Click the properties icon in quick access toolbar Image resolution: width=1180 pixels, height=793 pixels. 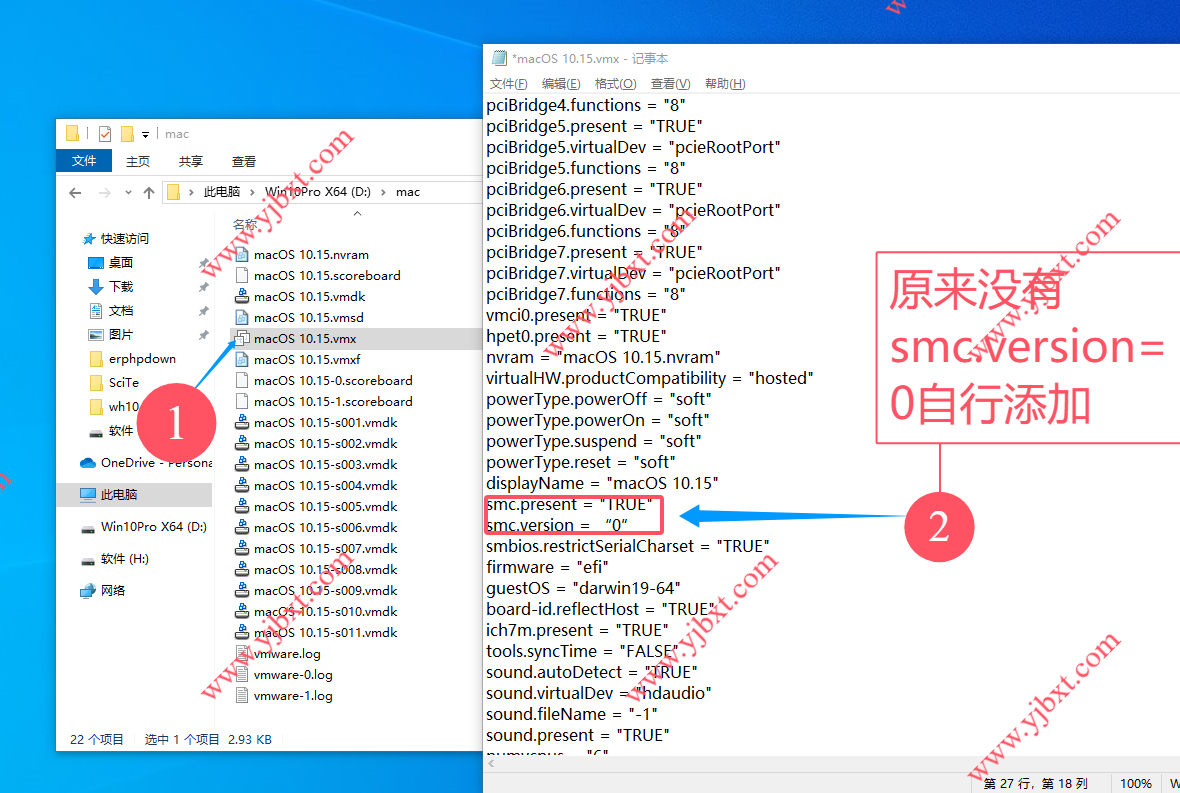[105, 134]
